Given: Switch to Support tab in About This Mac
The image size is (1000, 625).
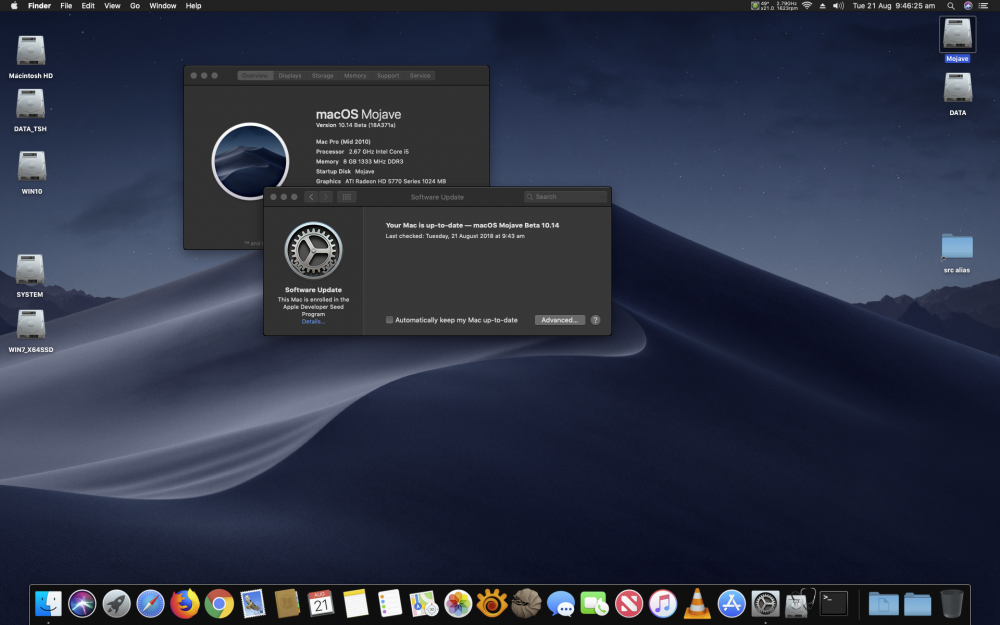Looking at the screenshot, I should coord(388,75).
